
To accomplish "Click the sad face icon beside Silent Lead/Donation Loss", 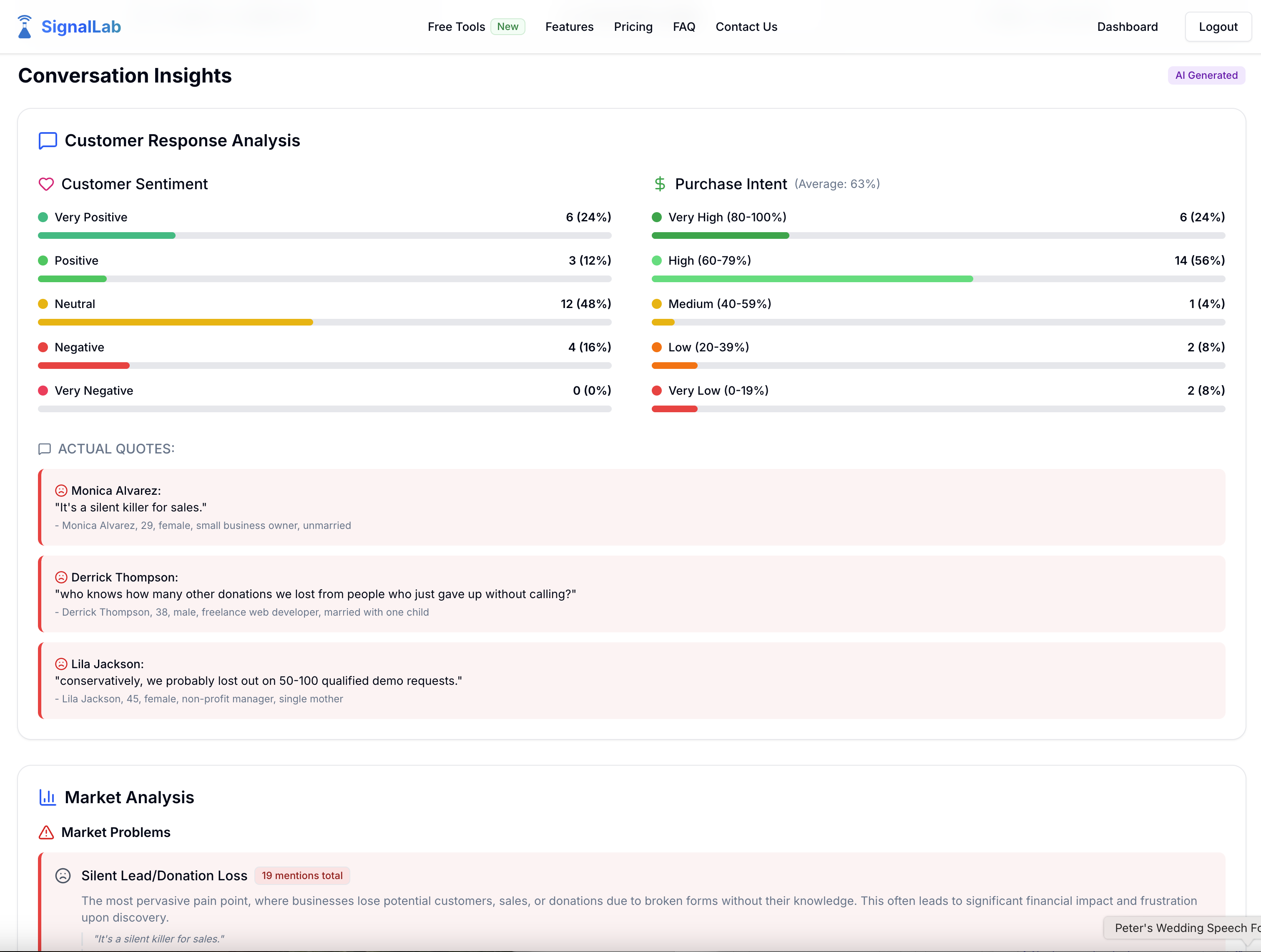I will click(63, 876).
